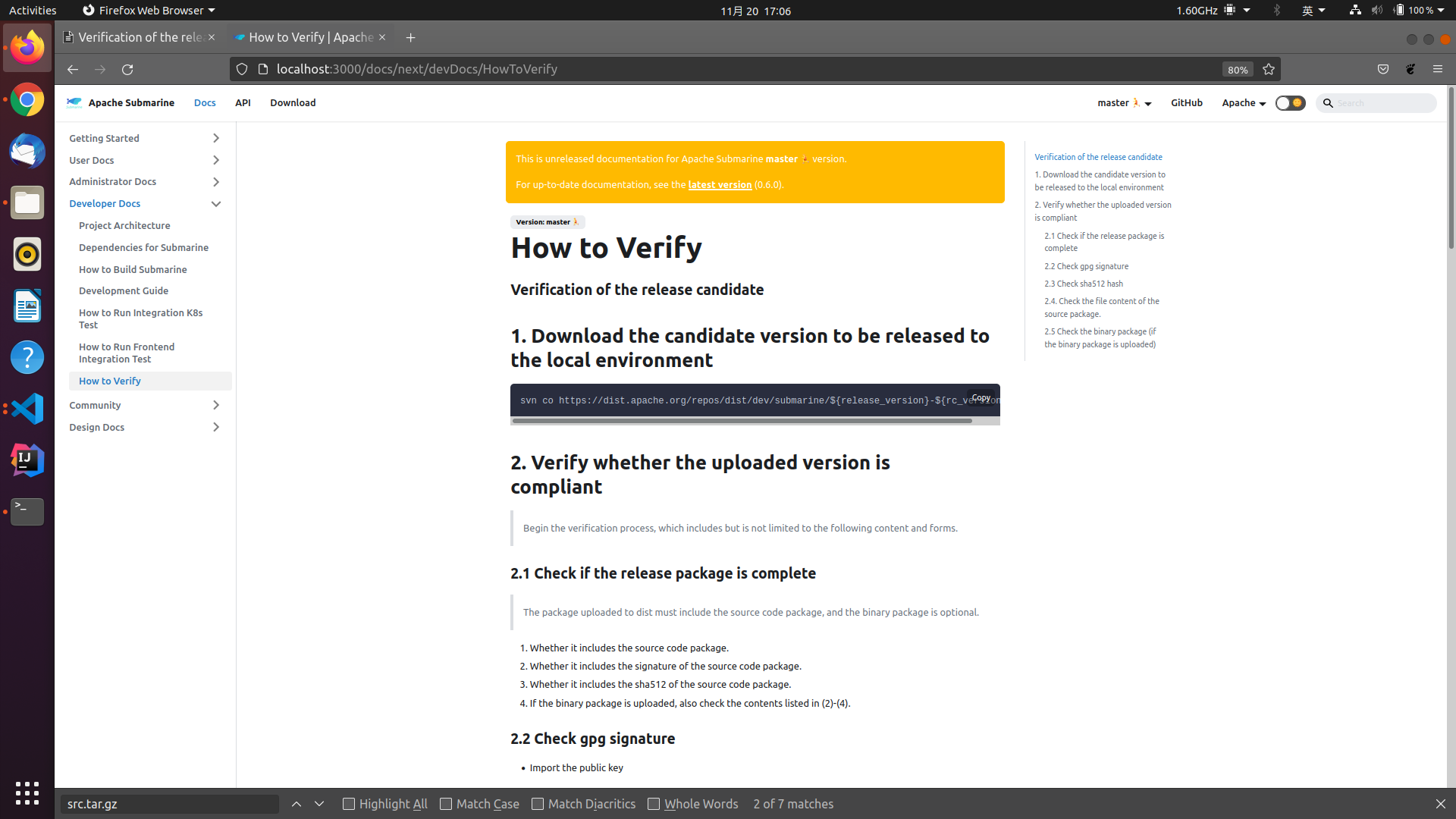The height and width of the screenshot is (819, 1456).
Task: Enable Match Case checkbox
Action: pos(446,804)
